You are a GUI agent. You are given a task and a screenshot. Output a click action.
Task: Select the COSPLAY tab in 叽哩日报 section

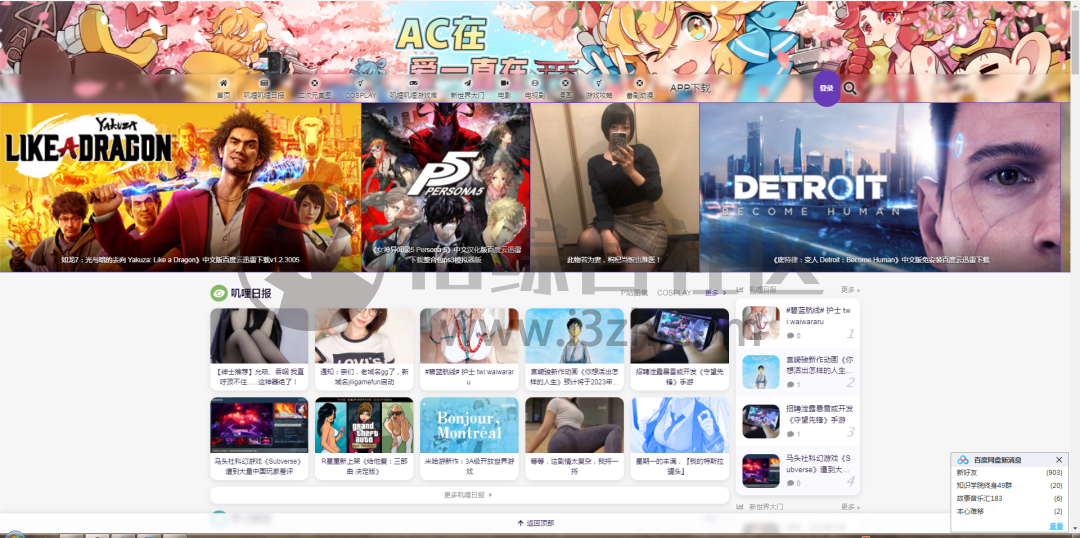pyautogui.click(x=674, y=293)
